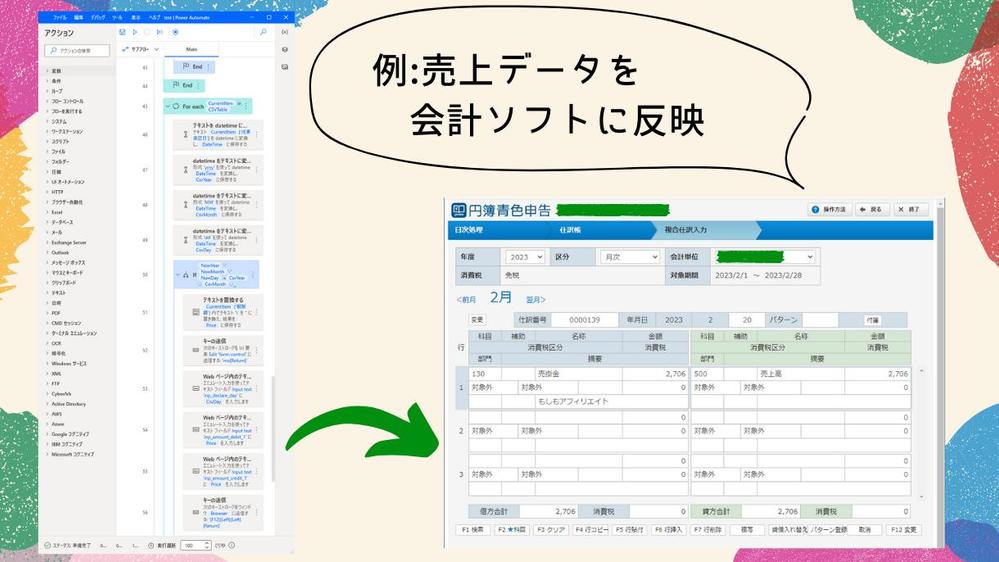This screenshot has height=562, width=999.
Task: Open the 表示 menu
Action: click(136, 17)
